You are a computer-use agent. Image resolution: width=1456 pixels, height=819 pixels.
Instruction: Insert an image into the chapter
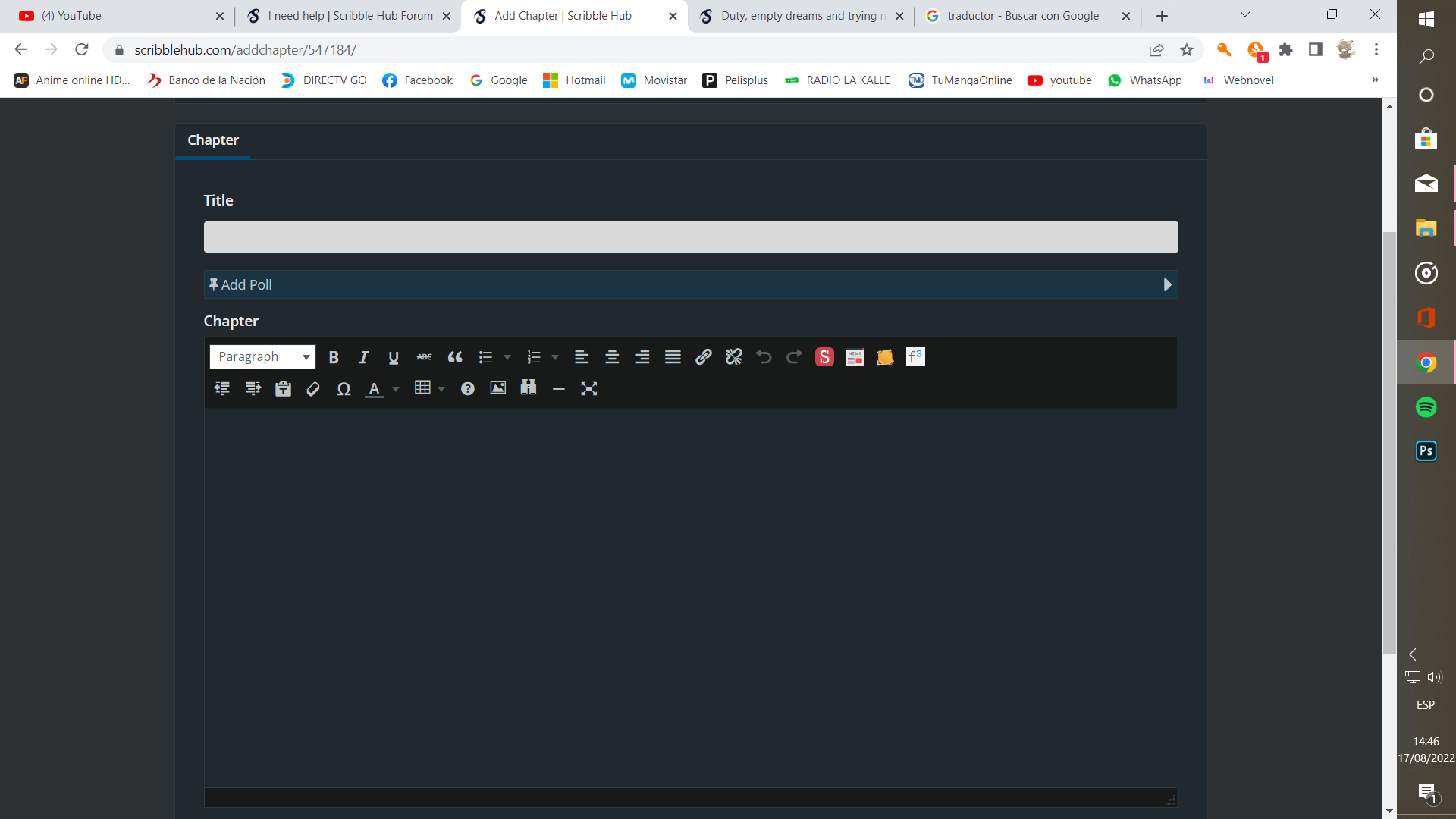pyautogui.click(x=497, y=388)
